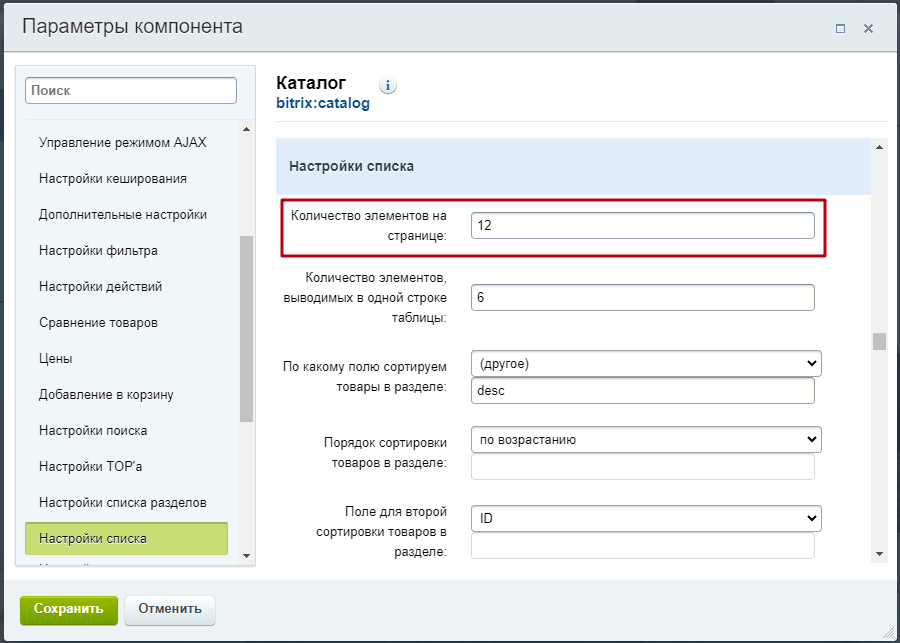This screenshot has width=900, height=643.
Task: Click label Порядок сортировки товаров в разделе
Action: 385,452
